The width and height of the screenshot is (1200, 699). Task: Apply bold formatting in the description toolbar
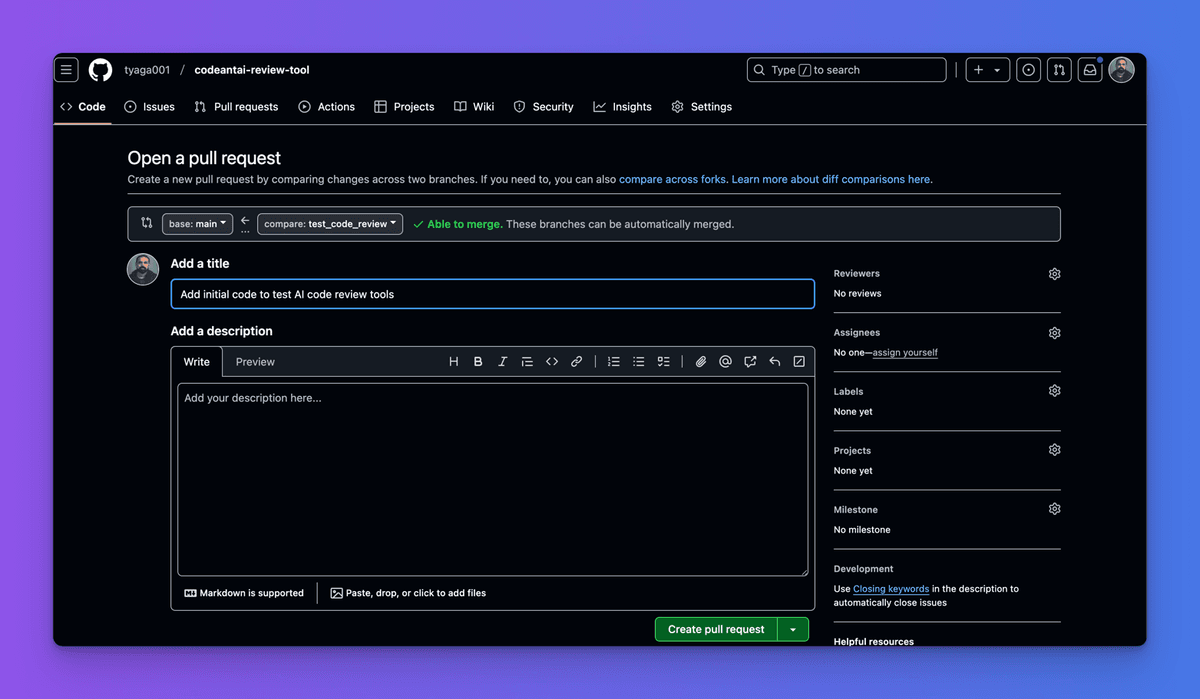coord(478,361)
